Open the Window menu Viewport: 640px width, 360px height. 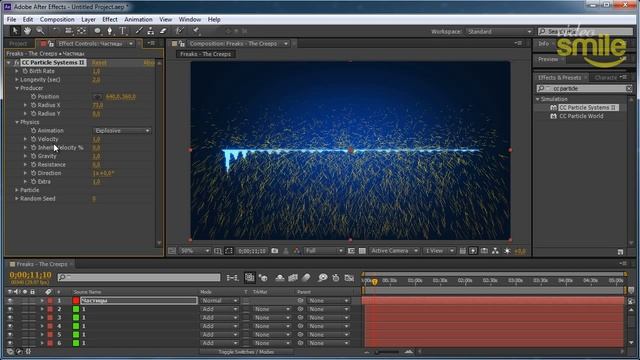190,19
